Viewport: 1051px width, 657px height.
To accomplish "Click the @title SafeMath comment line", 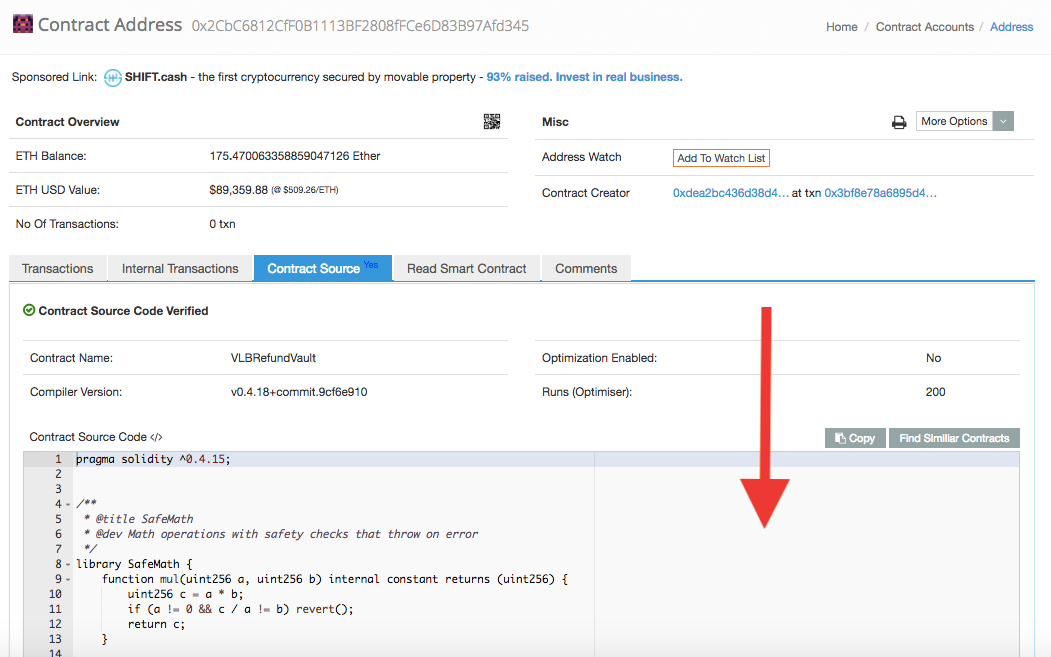I will coord(139,519).
